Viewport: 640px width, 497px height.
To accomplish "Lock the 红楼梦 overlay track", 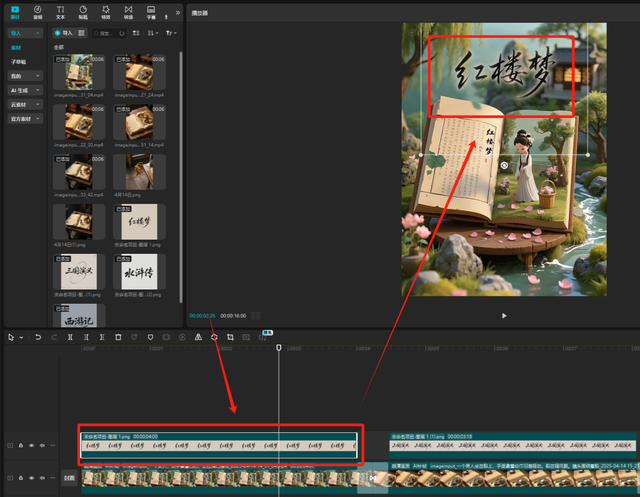I will (21, 445).
